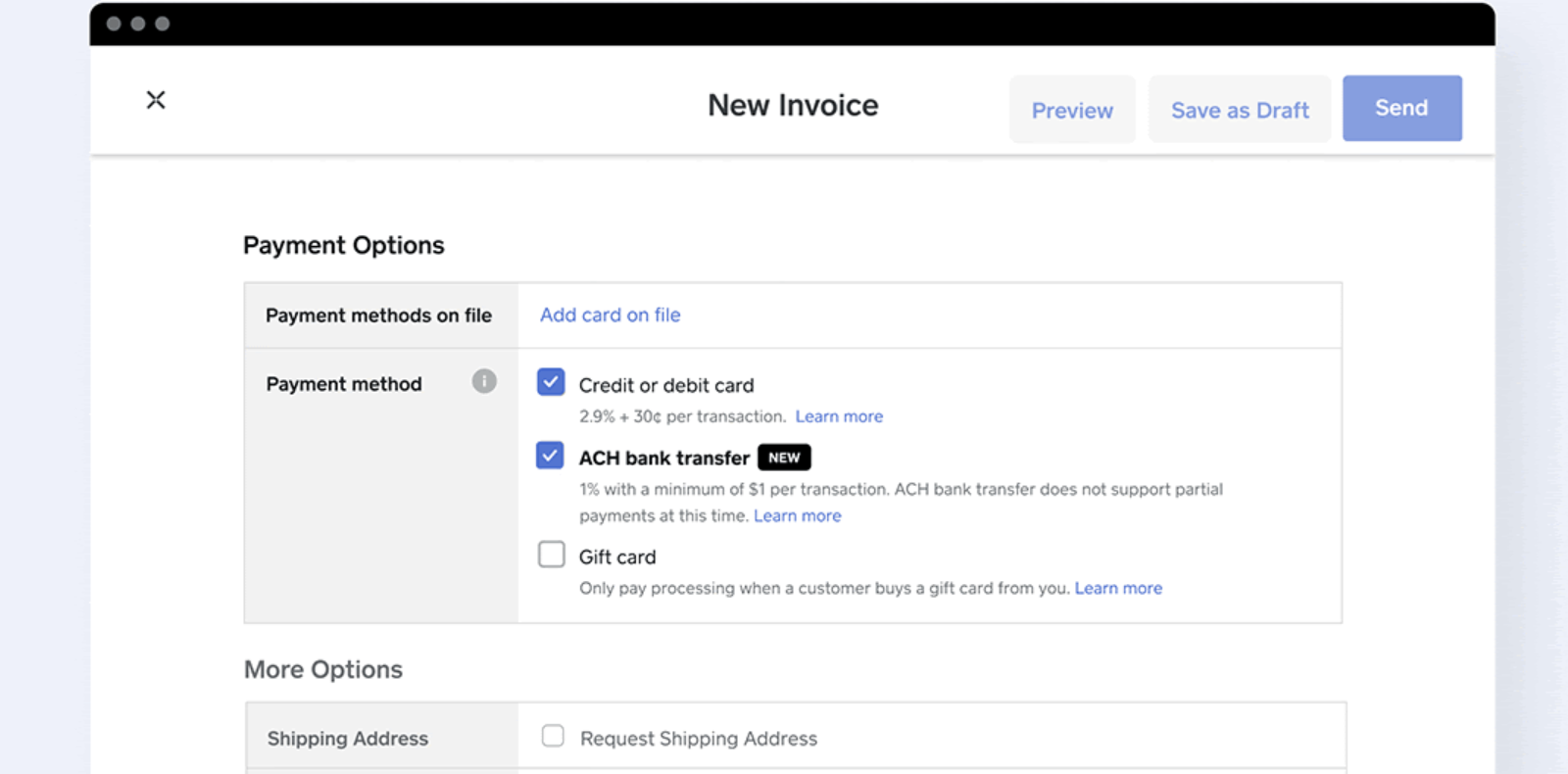The width and height of the screenshot is (1568, 774).
Task: Close the New Invoice form with X
Action: (156, 100)
